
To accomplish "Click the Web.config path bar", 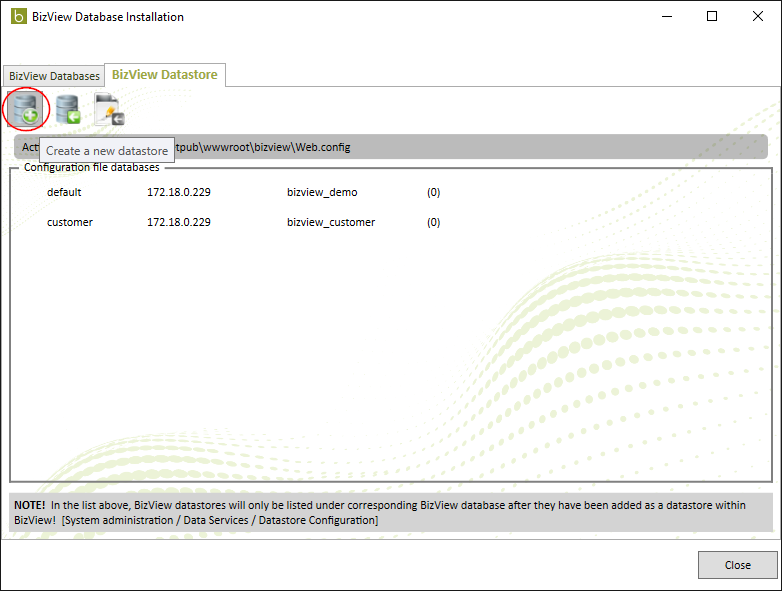I will (391, 147).
